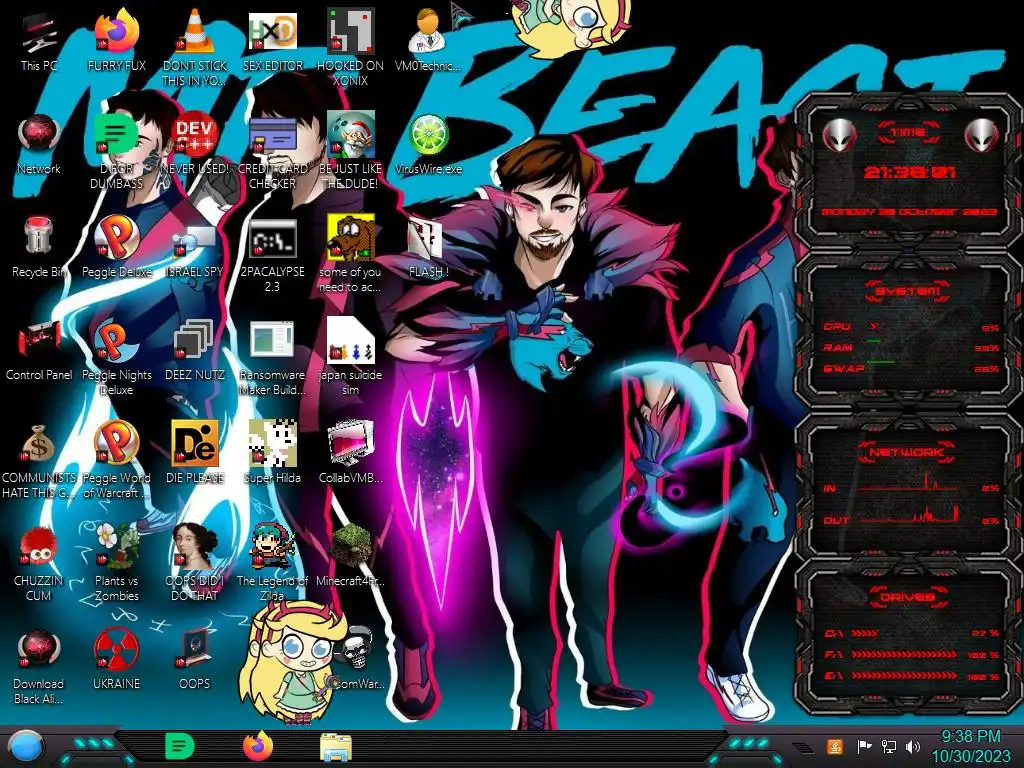The width and height of the screenshot is (1024, 768).
Task: Select the CollabVMB monitor icon
Action: [x=350, y=443]
